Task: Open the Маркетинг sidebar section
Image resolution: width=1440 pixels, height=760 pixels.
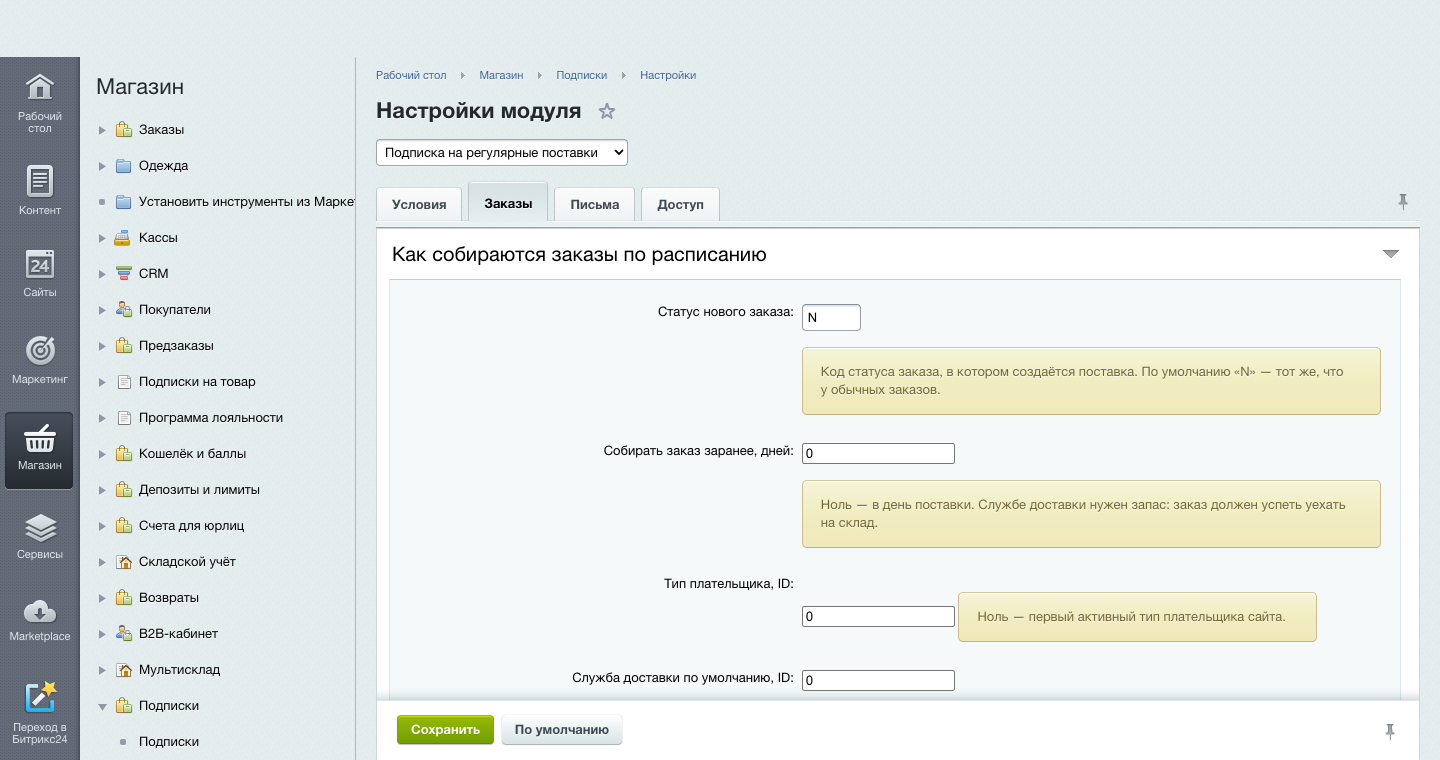Action: click(x=39, y=360)
